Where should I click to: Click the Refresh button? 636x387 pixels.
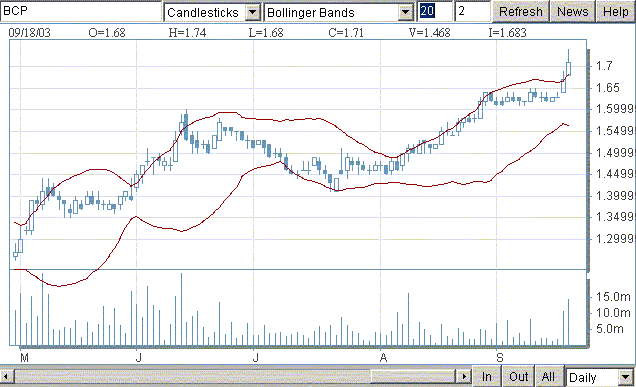pos(520,11)
